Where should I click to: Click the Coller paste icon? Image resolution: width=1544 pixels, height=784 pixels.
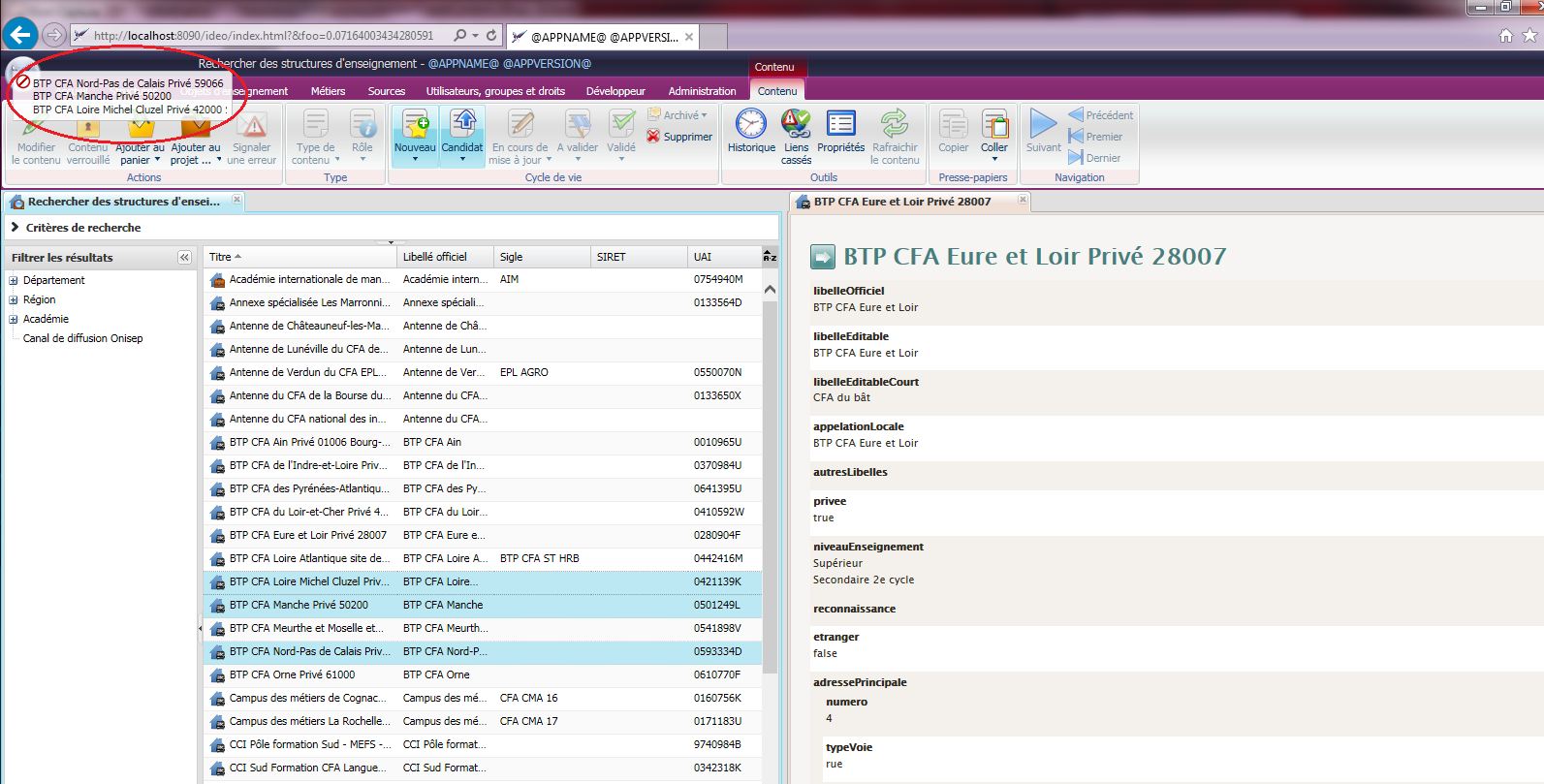994,124
